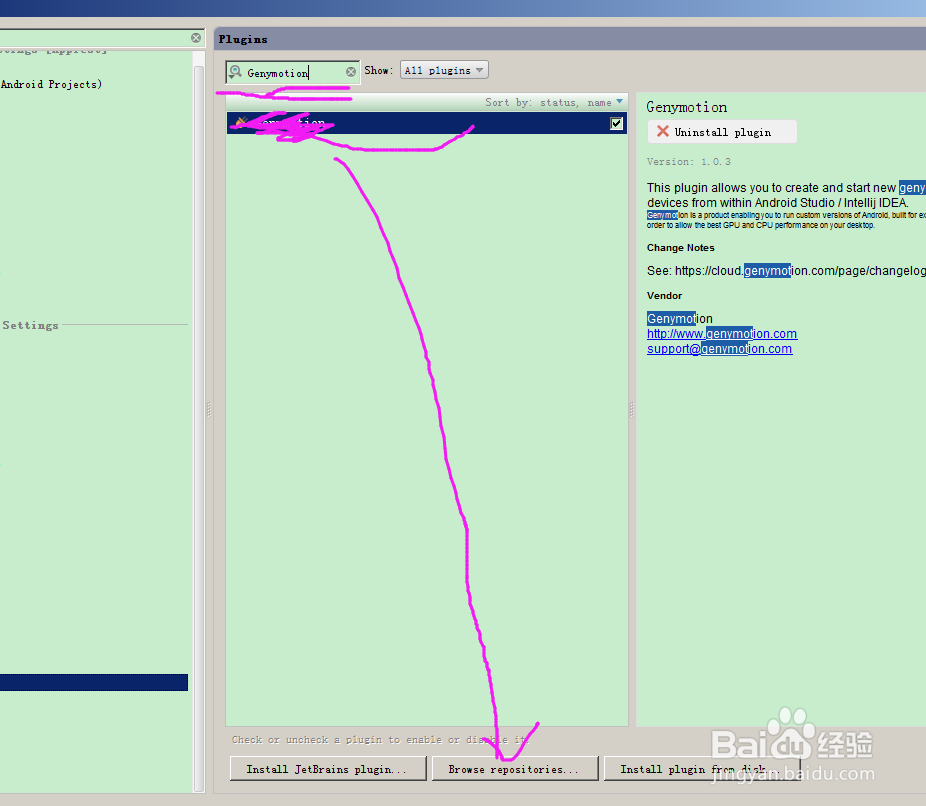The height and width of the screenshot is (806, 926).
Task: Select the highlighted item in left settings list
Action: click(94, 683)
